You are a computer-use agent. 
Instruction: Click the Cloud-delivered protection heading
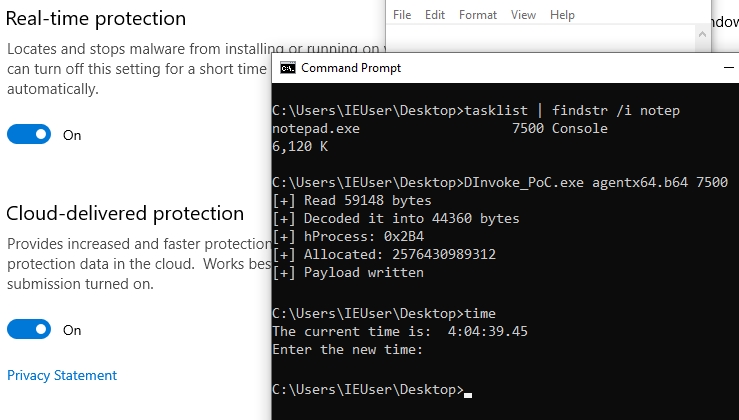(x=125, y=214)
